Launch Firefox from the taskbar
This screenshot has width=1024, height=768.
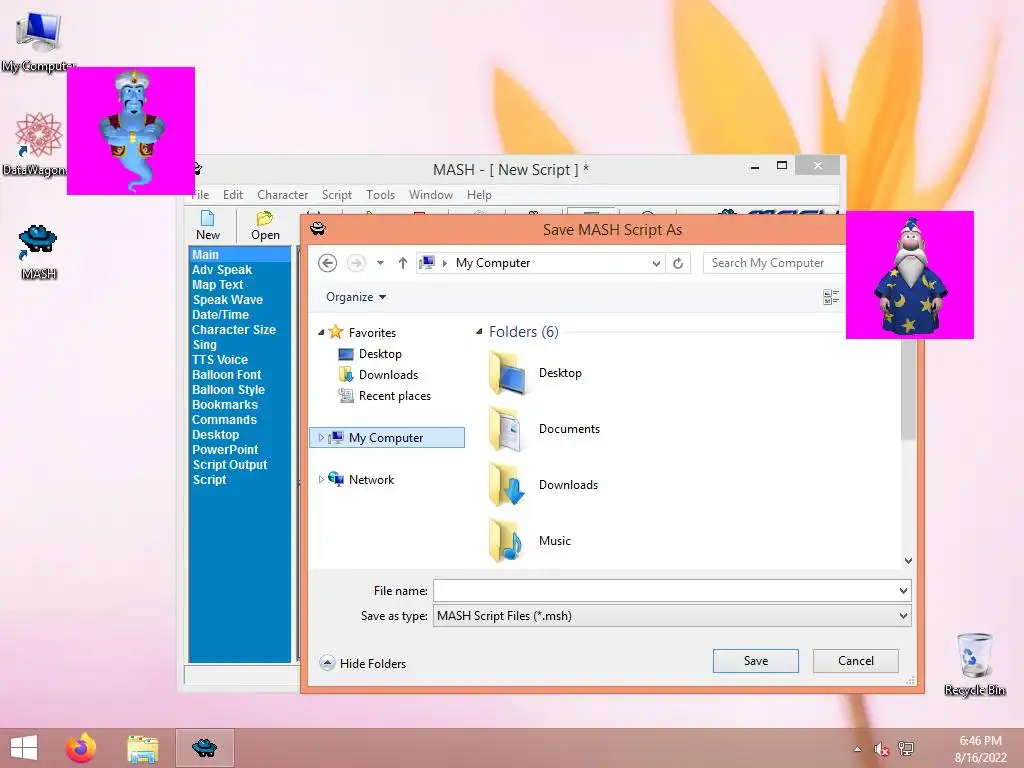coord(82,748)
